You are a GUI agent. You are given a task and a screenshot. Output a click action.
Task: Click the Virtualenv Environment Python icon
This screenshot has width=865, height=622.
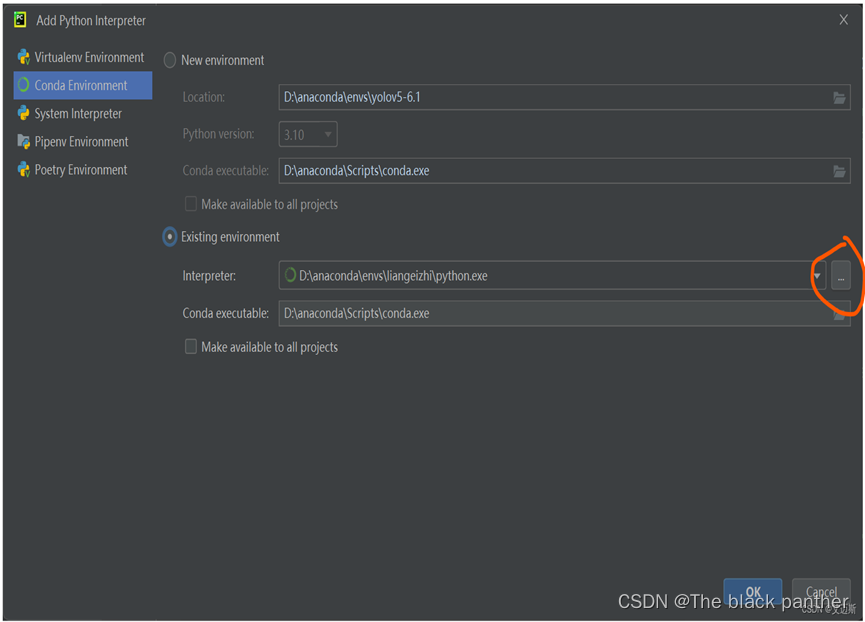(x=23, y=57)
